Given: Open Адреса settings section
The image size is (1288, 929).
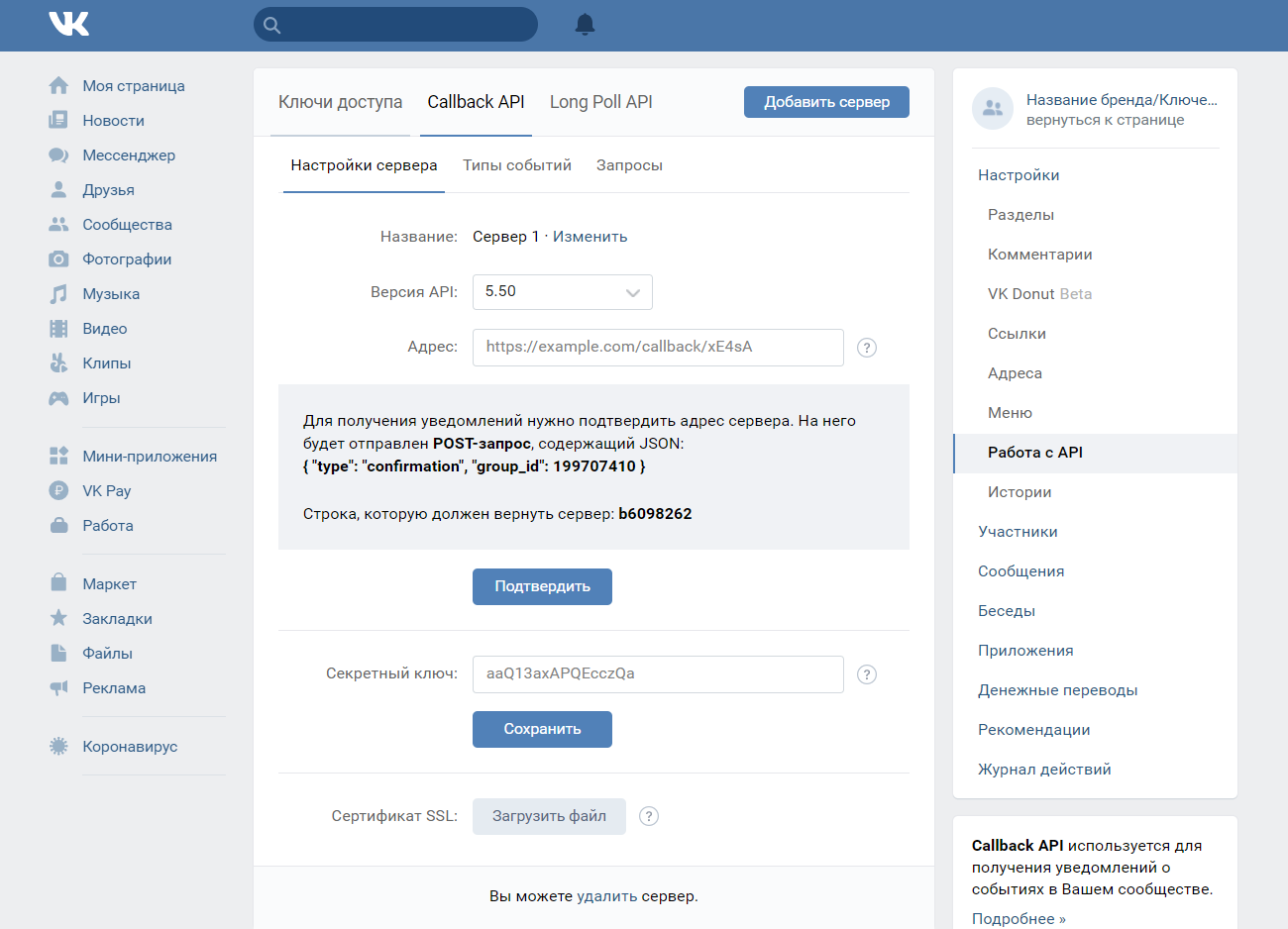Looking at the screenshot, I should [1095, 373].
